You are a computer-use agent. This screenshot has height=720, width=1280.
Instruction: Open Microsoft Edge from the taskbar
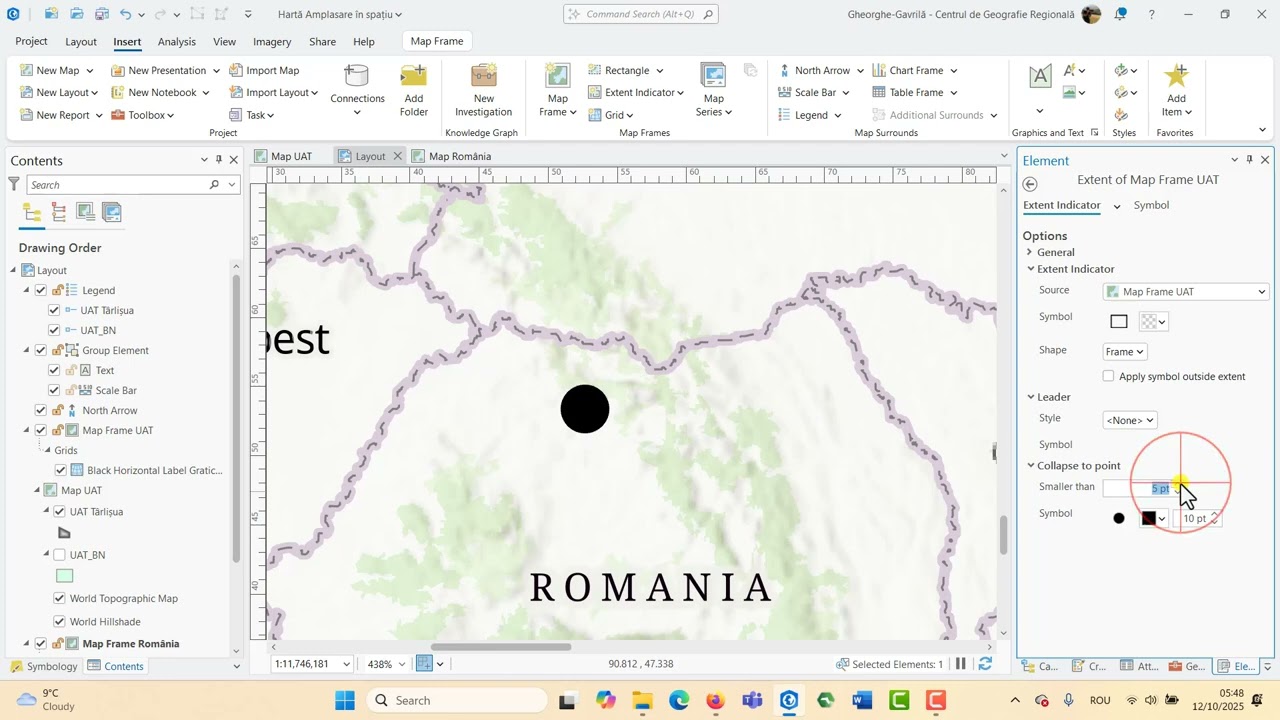[679, 700]
